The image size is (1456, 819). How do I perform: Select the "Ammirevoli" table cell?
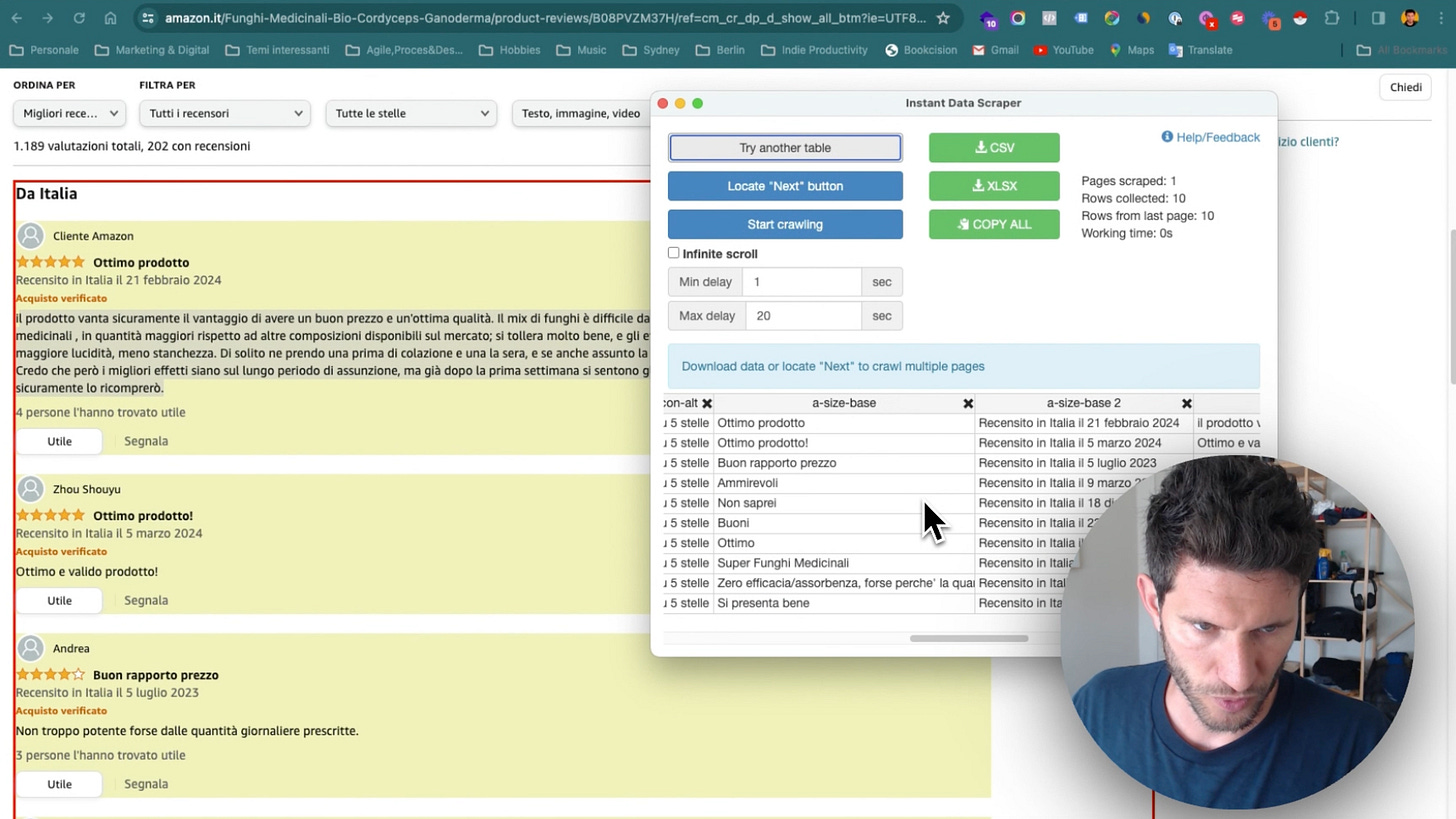click(844, 483)
